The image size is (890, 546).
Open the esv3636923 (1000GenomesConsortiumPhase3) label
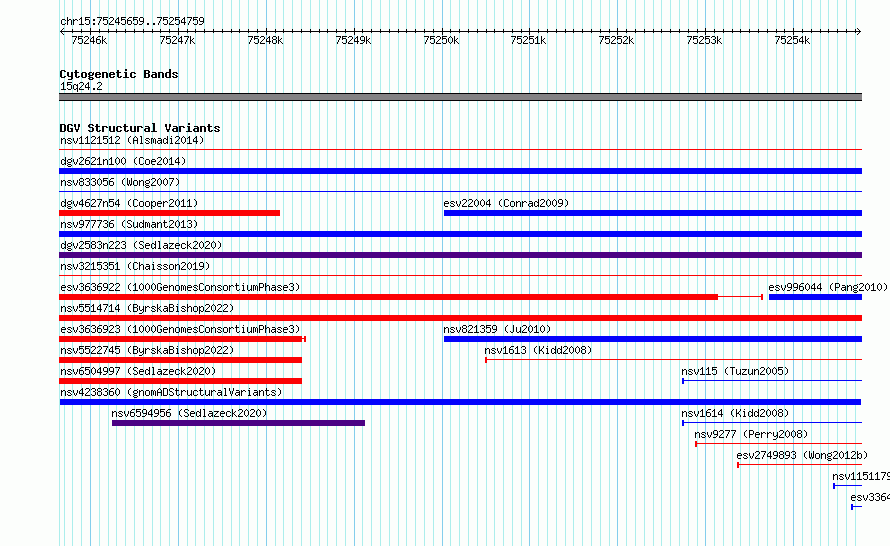pyautogui.click(x=180, y=329)
